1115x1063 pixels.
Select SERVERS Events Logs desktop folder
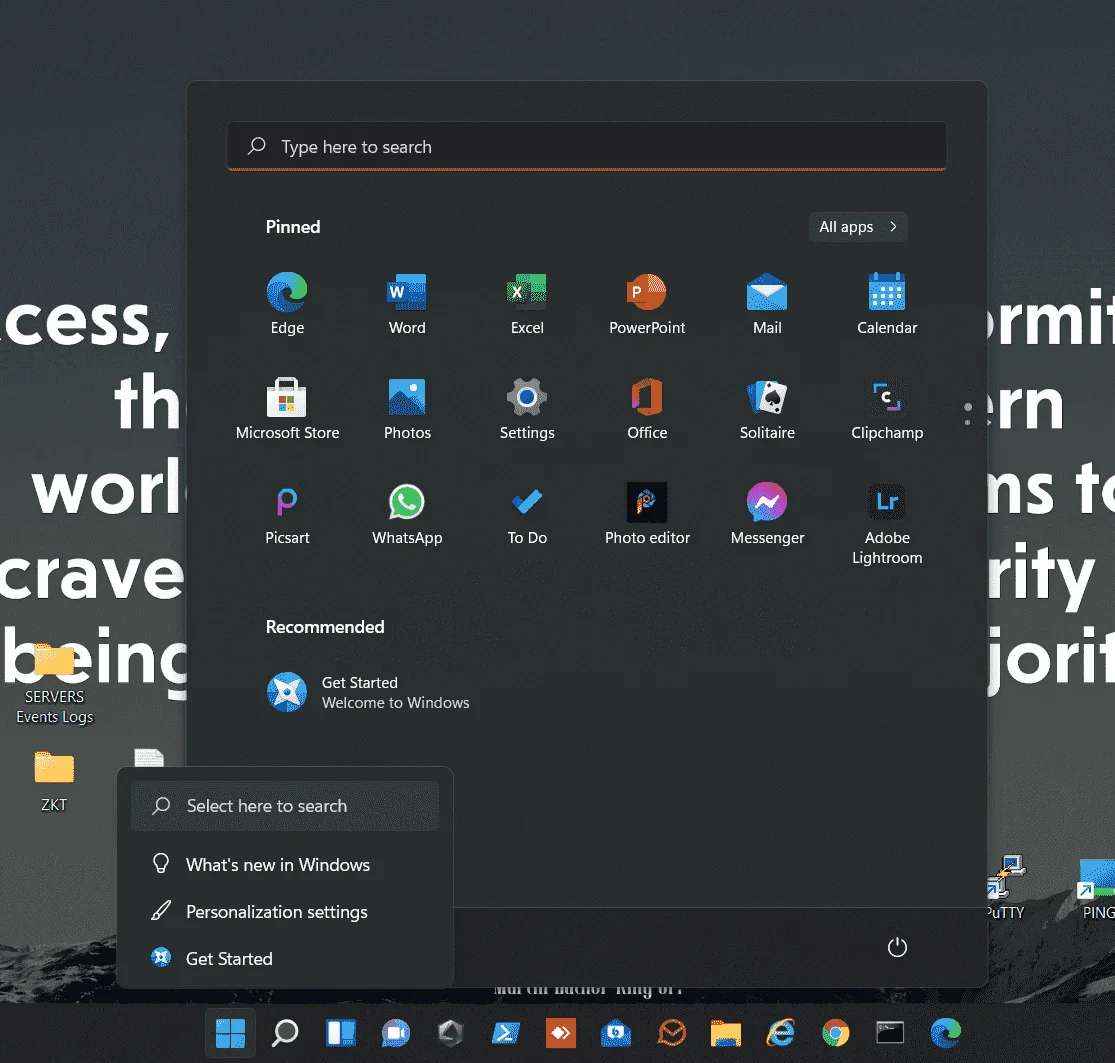pyautogui.click(x=54, y=683)
